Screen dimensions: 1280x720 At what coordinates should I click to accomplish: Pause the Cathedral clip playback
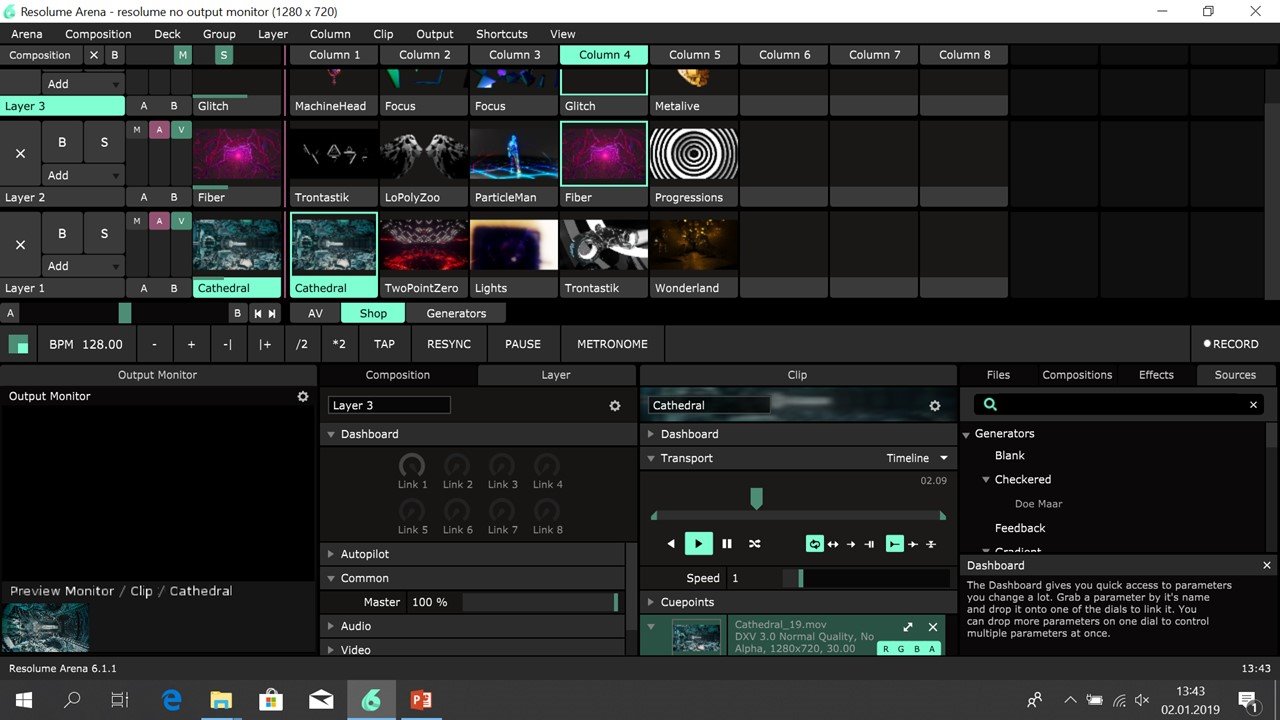[x=727, y=544]
